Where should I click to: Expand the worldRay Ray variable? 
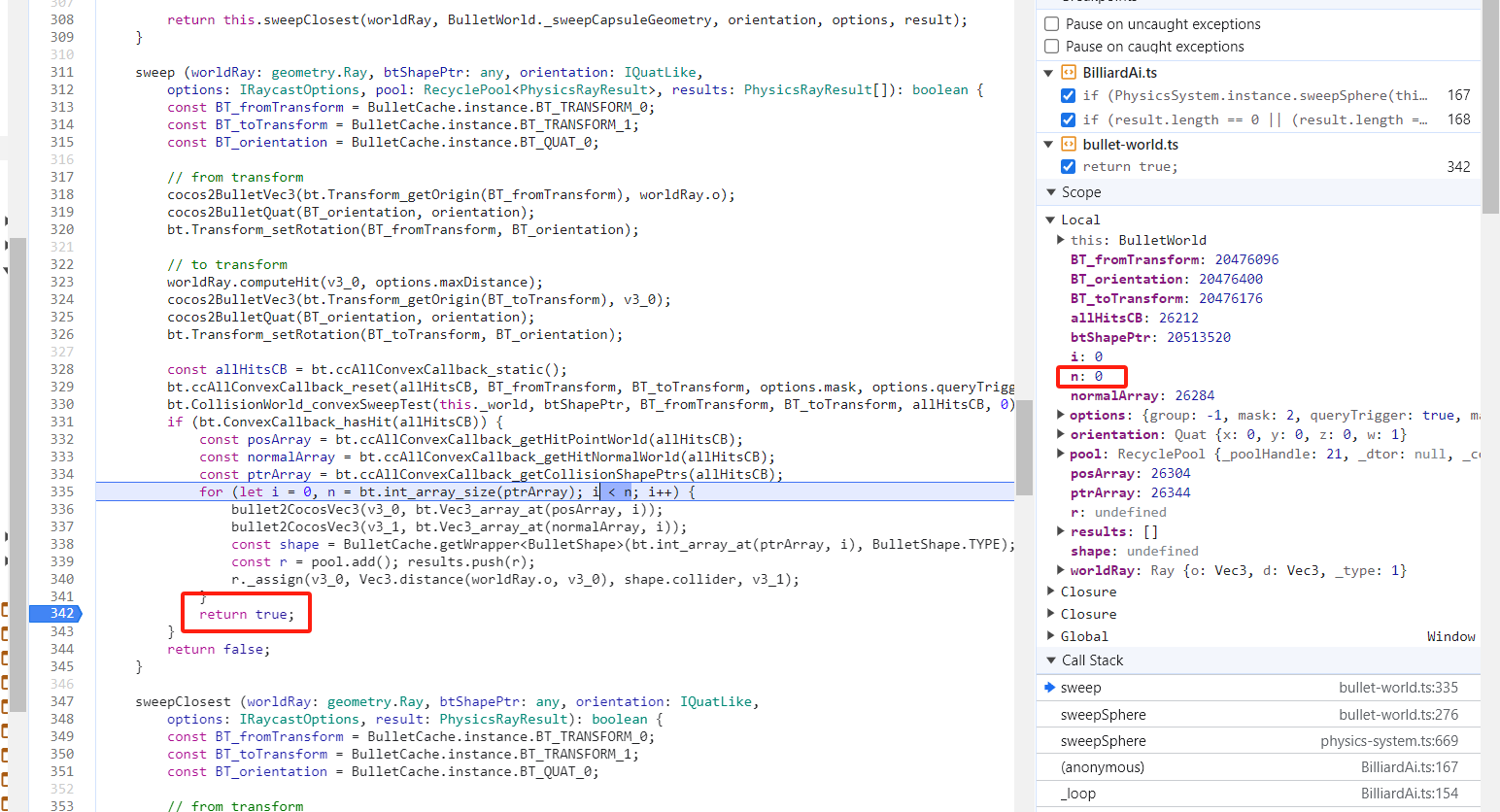(1061, 570)
